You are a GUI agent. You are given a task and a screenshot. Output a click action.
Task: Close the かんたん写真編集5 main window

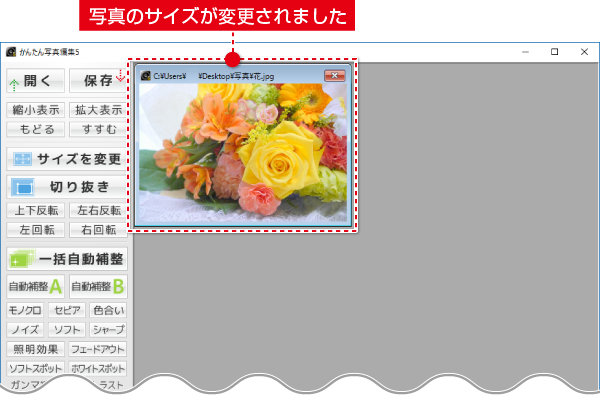coord(584,52)
